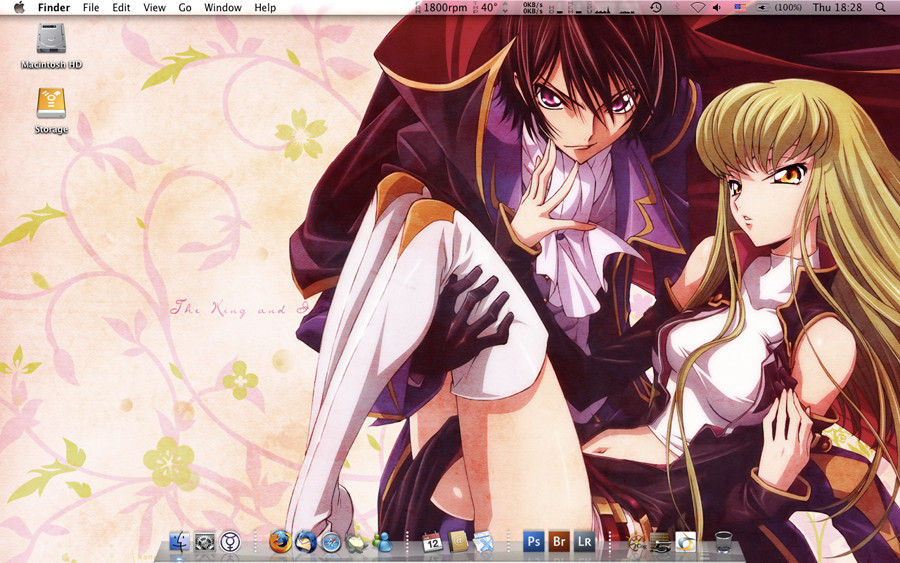The height and width of the screenshot is (563, 900).
Task: Open the volume speaker menu
Action: [717, 7]
